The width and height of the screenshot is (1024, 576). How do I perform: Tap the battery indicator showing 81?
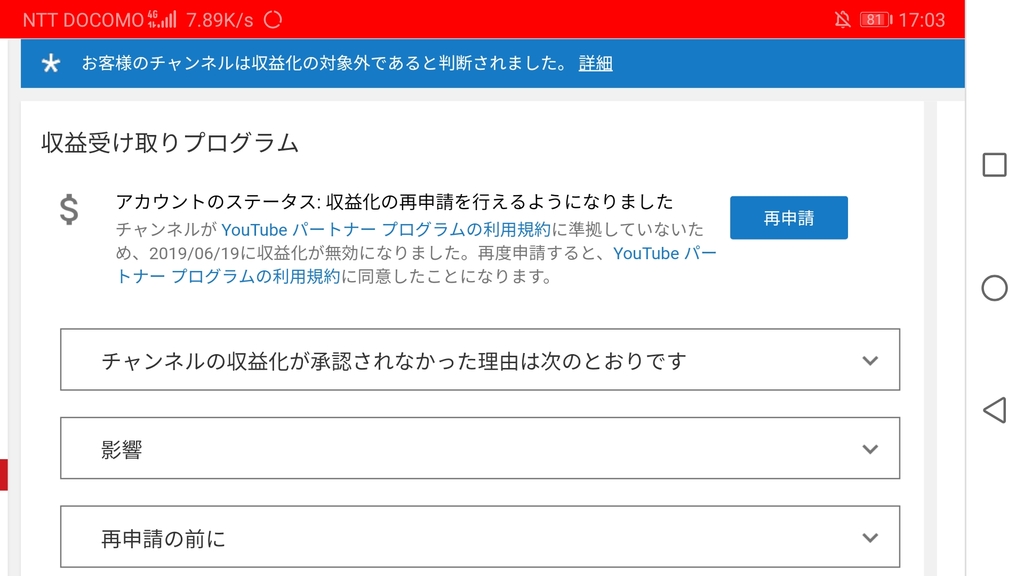coord(876,20)
